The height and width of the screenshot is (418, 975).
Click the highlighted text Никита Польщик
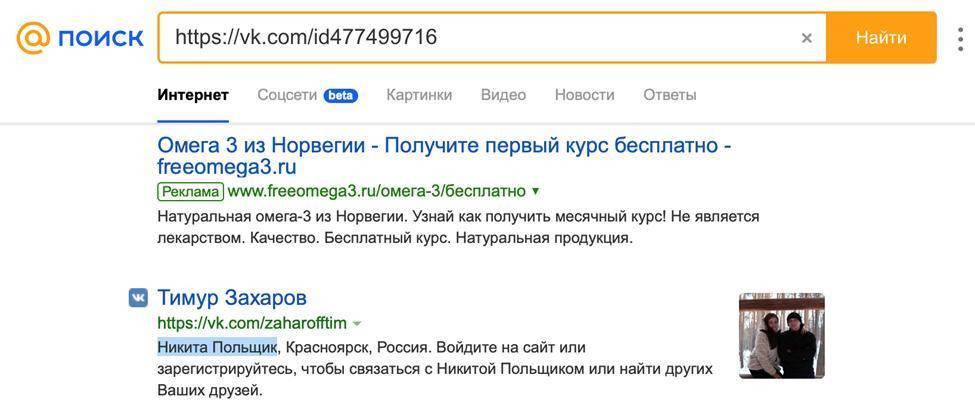[x=217, y=346]
